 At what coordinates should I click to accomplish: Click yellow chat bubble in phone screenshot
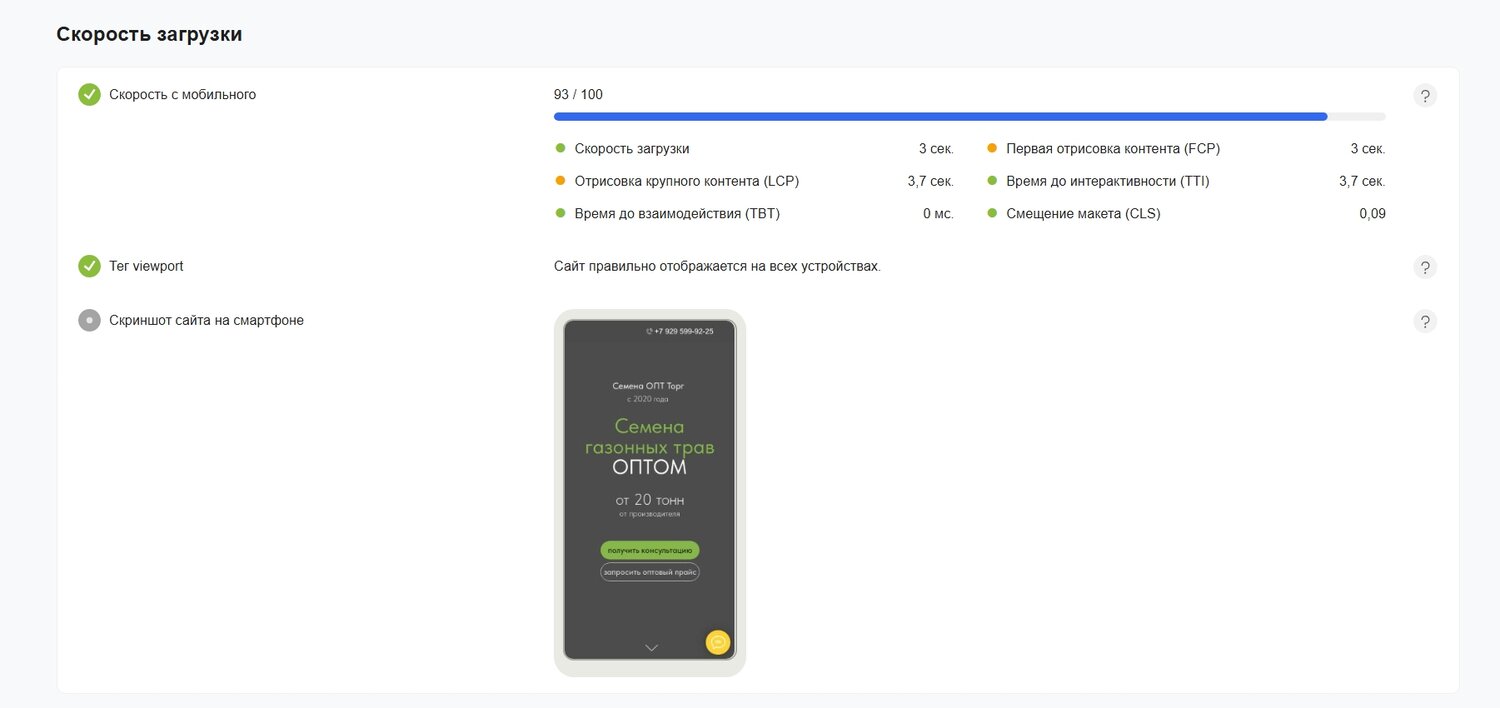tap(718, 642)
